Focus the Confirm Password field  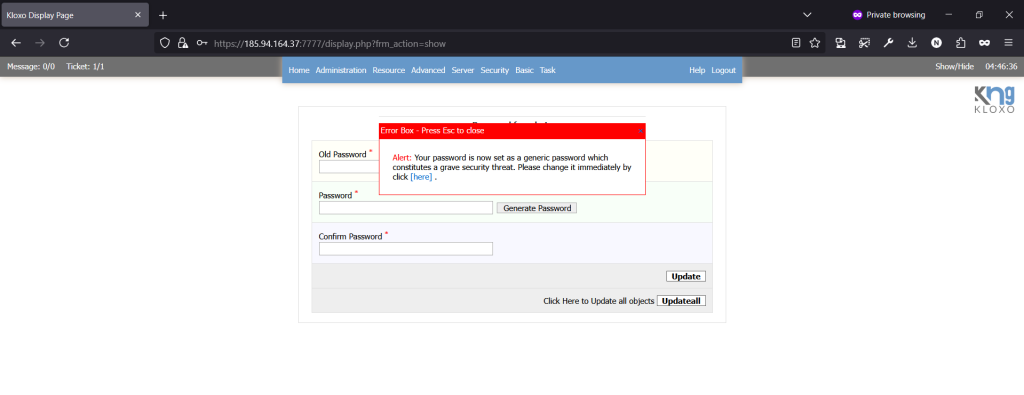coord(406,249)
